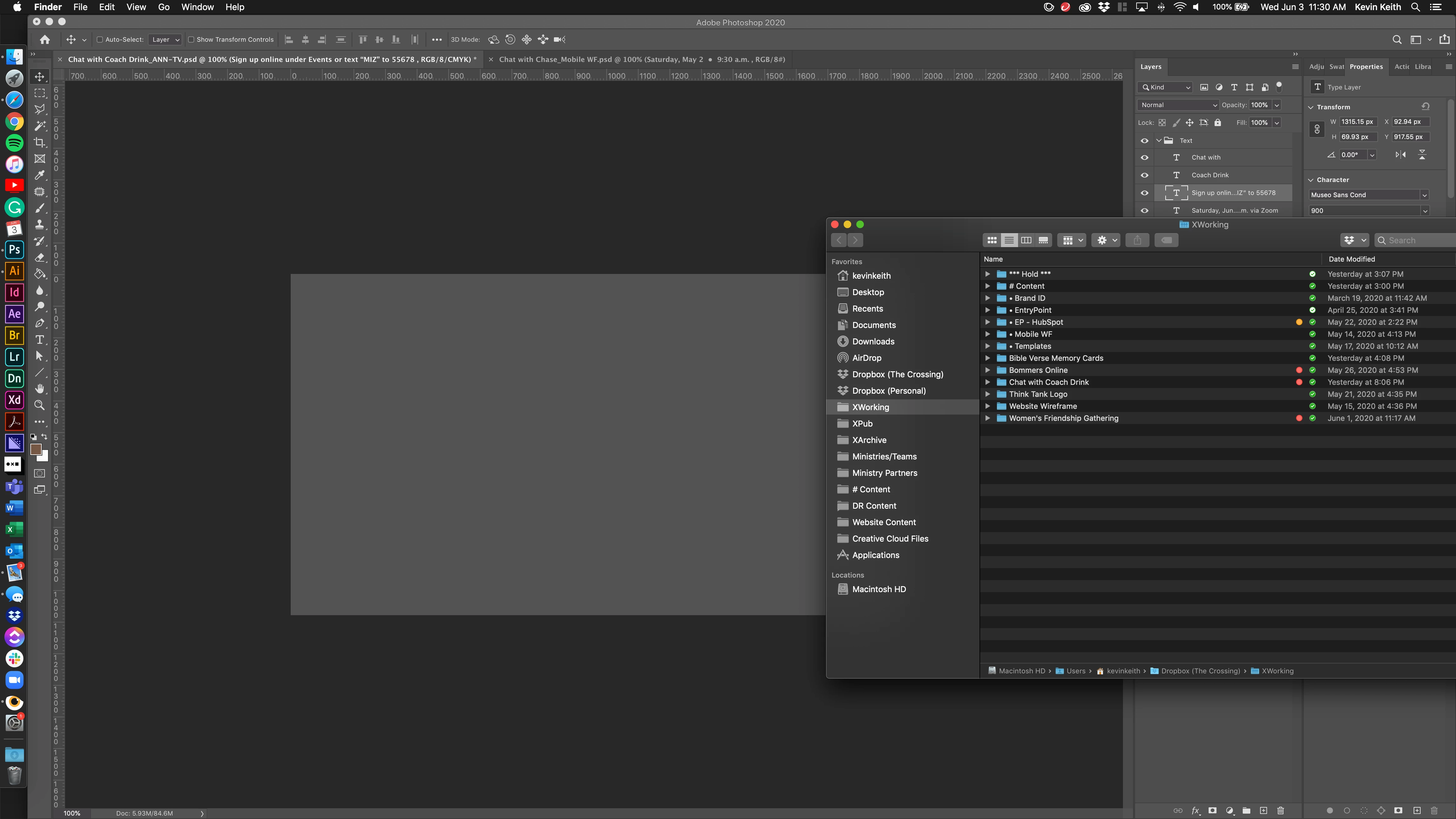Select the Hand tool
The width and height of the screenshot is (1456, 819).
39,389
